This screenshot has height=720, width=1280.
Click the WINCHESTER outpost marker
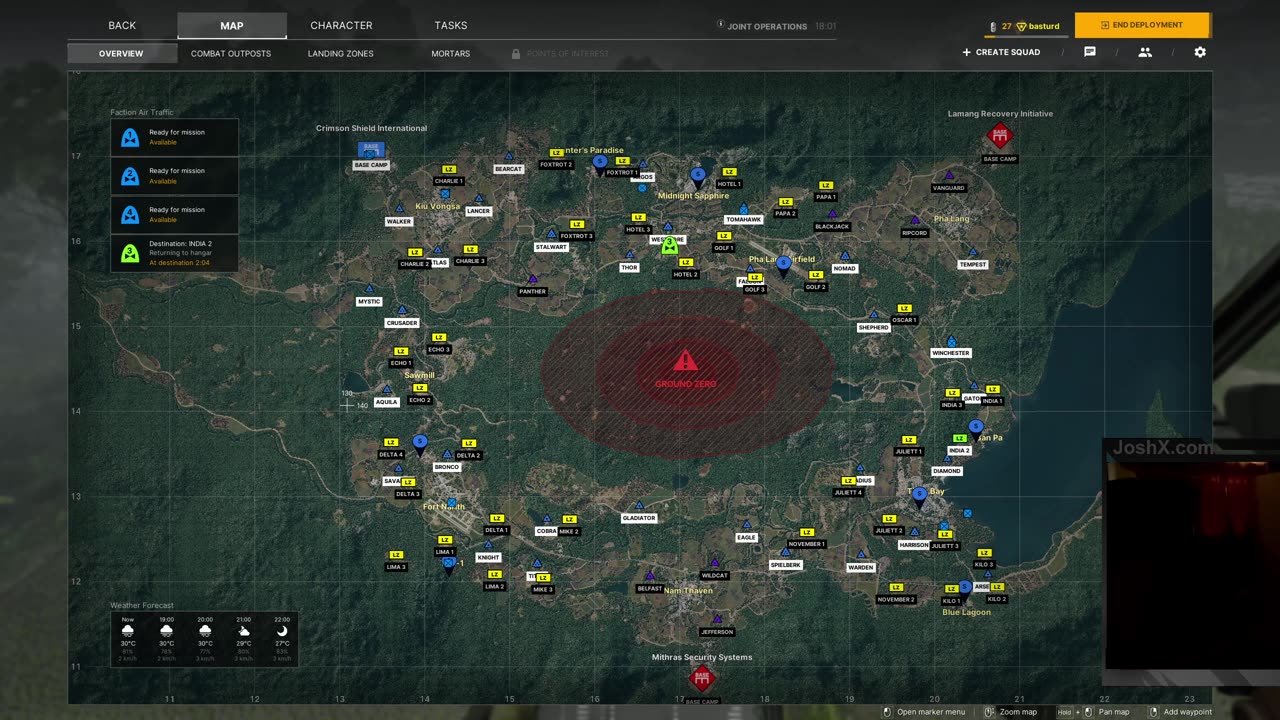click(951, 341)
